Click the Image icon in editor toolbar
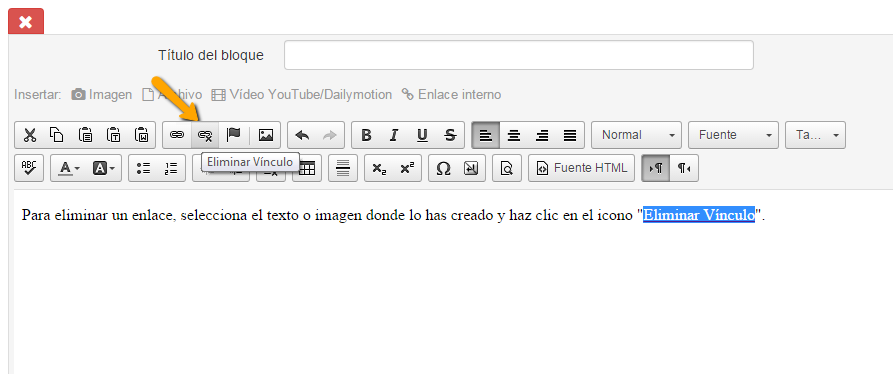The width and height of the screenshot is (893, 374). coord(266,135)
